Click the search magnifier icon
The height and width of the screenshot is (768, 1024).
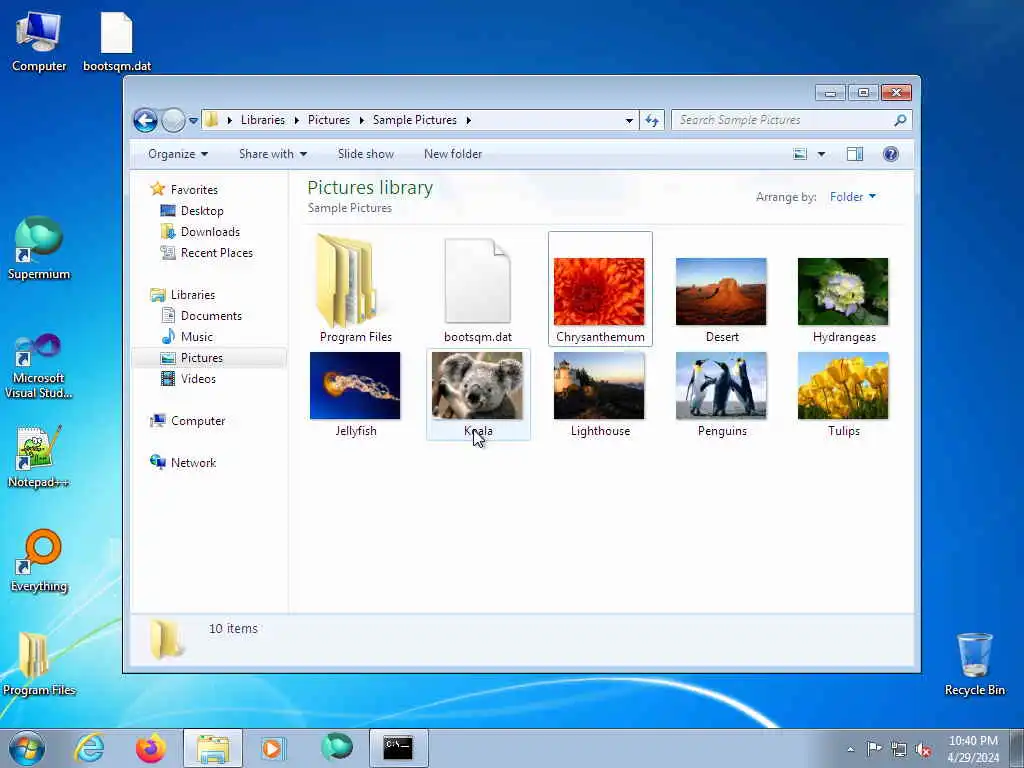click(900, 120)
